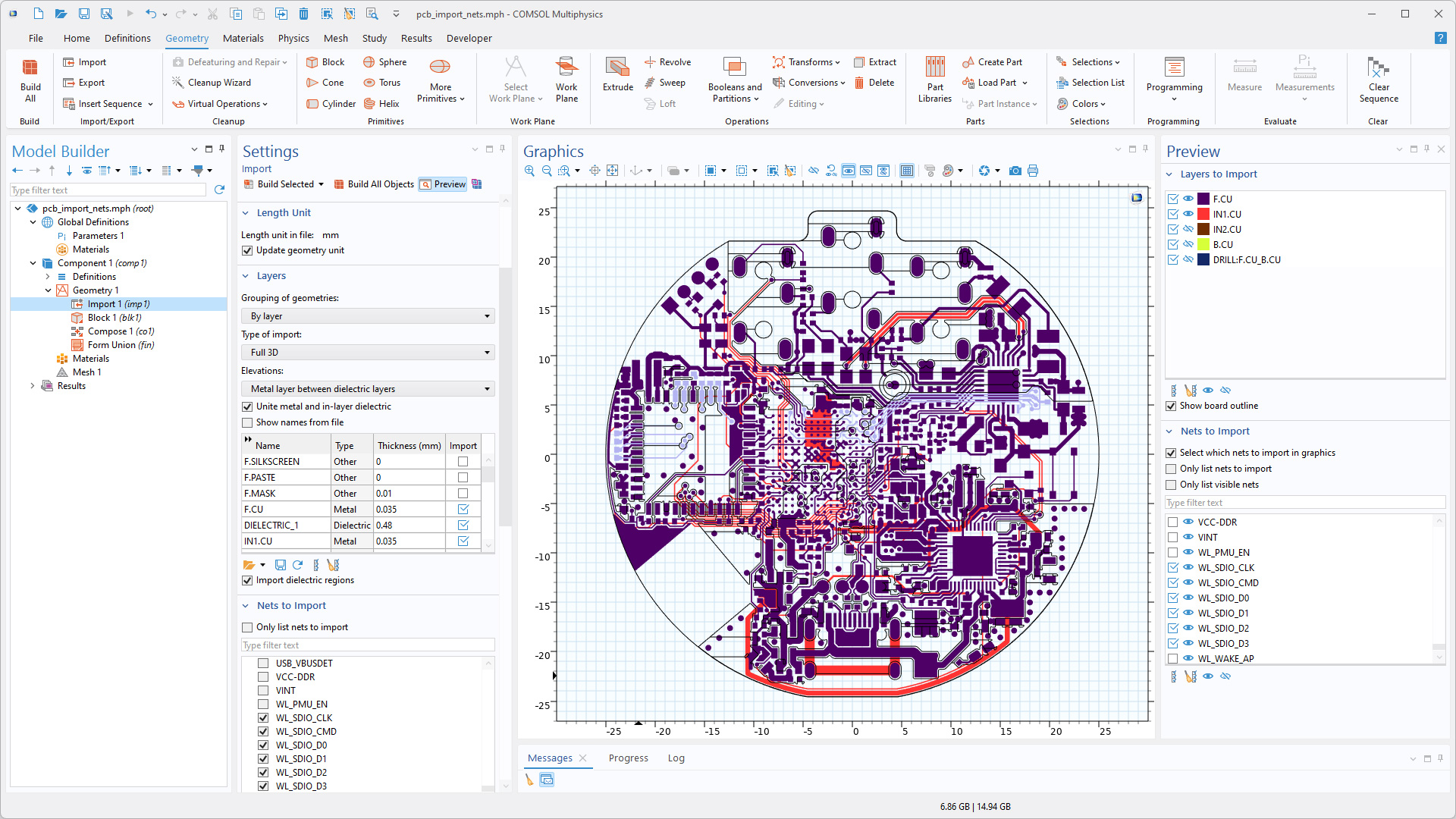Click the B.CU yellow color swatch
The height and width of the screenshot is (819, 1456).
tap(1203, 244)
